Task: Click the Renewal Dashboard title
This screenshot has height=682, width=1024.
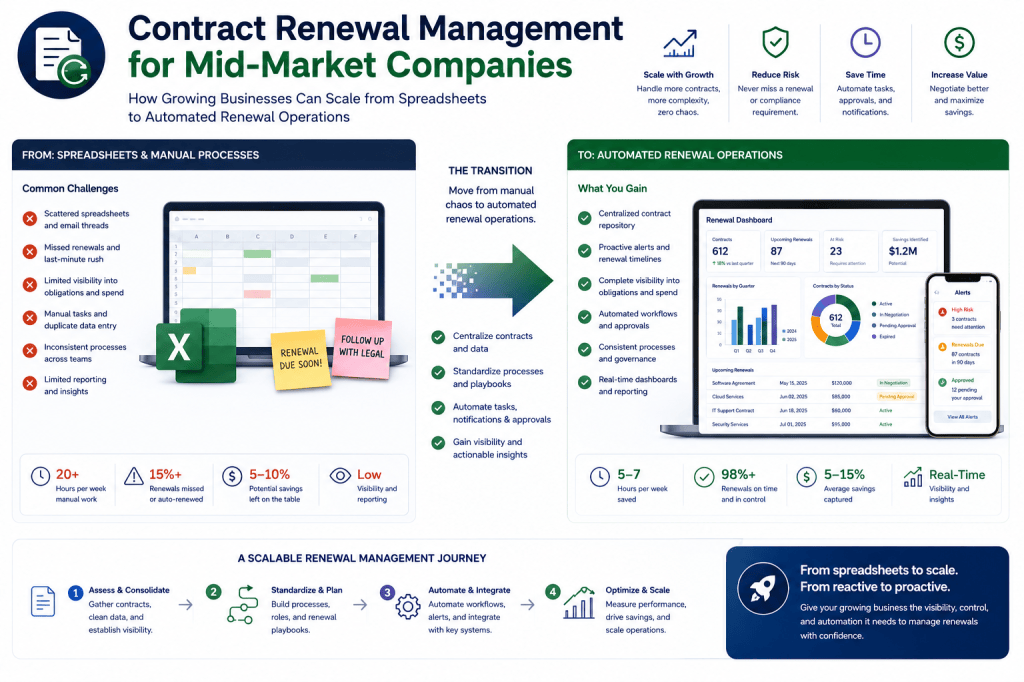Action: 739,220
